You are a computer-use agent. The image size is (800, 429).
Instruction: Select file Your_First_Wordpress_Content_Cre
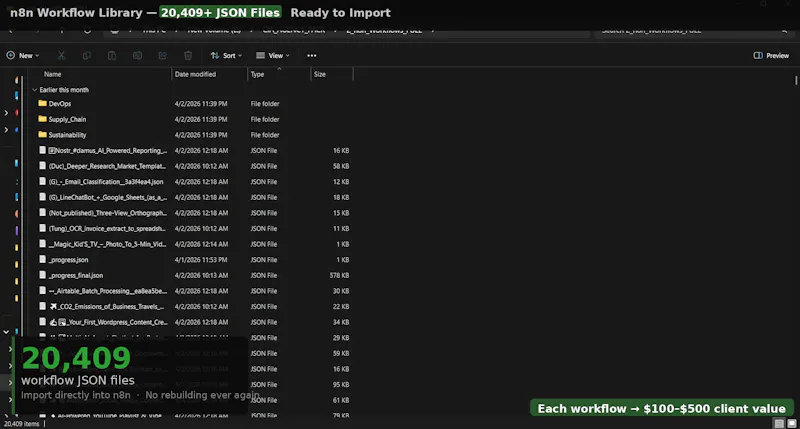[108, 322]
